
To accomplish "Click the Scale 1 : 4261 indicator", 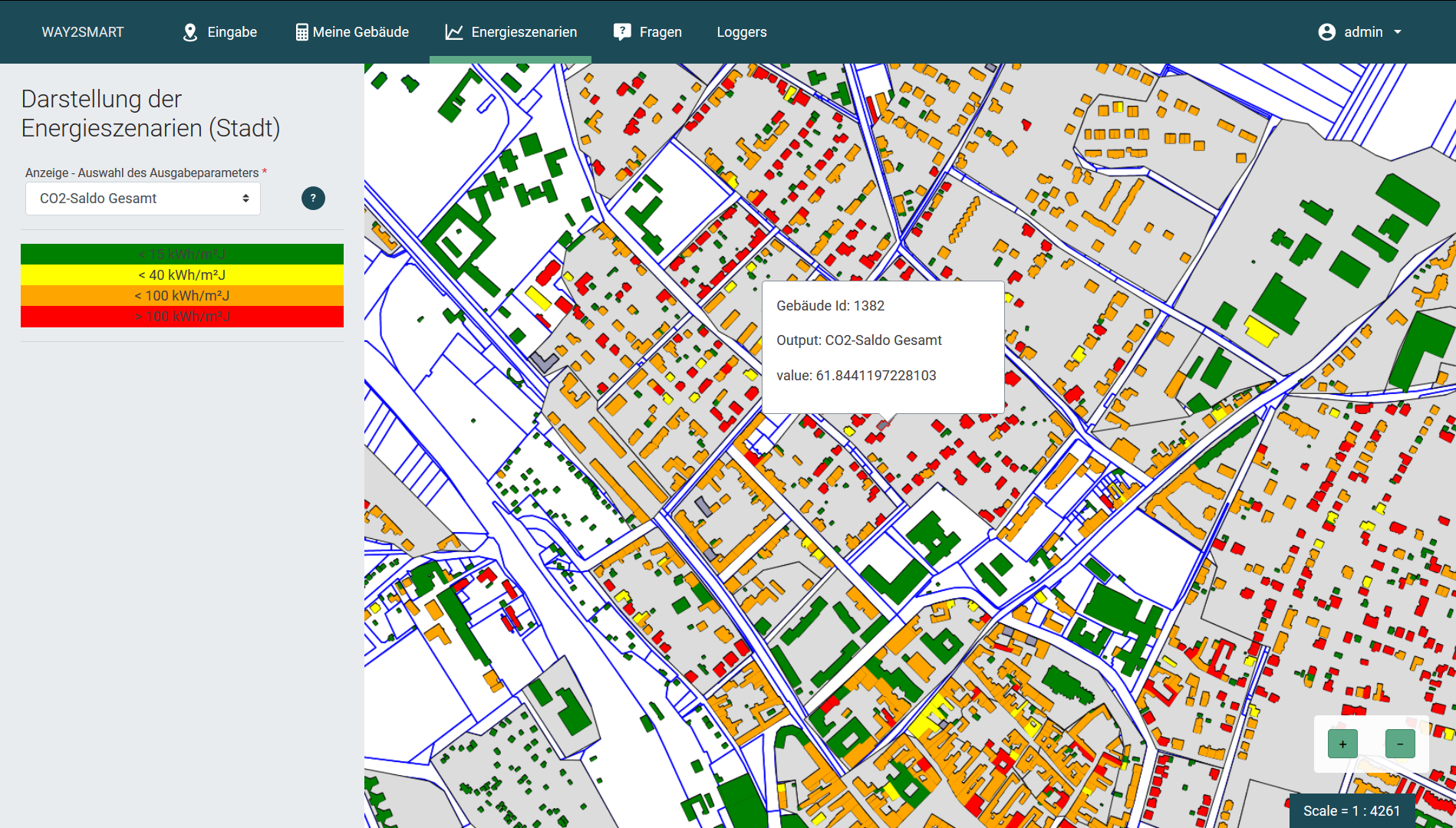I will click(1352, 810).
